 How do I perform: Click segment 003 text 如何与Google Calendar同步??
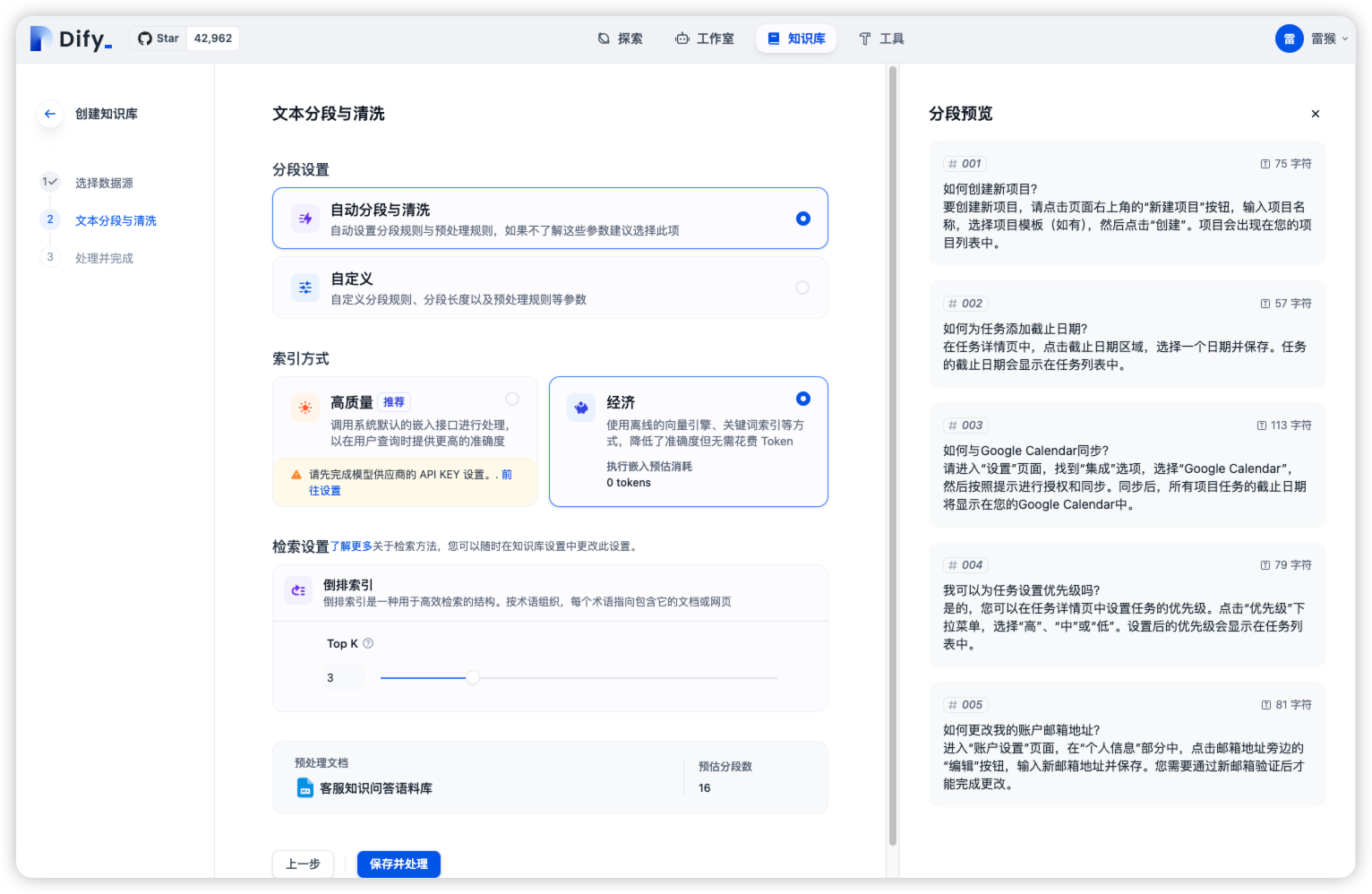pyautogui.click(x=1025, y=451)
